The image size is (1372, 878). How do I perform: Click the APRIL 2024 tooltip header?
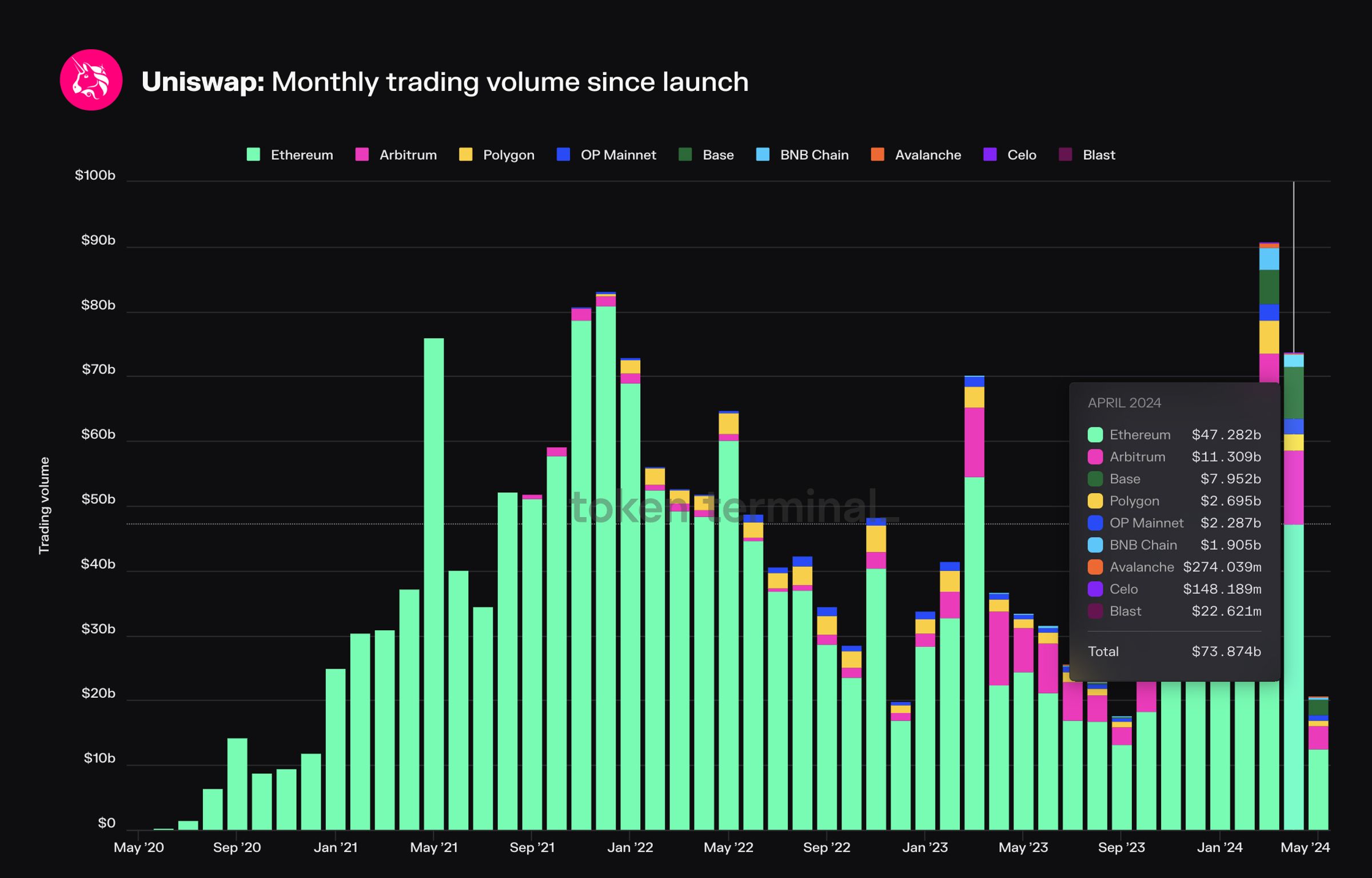click(x=1124, y=403)
